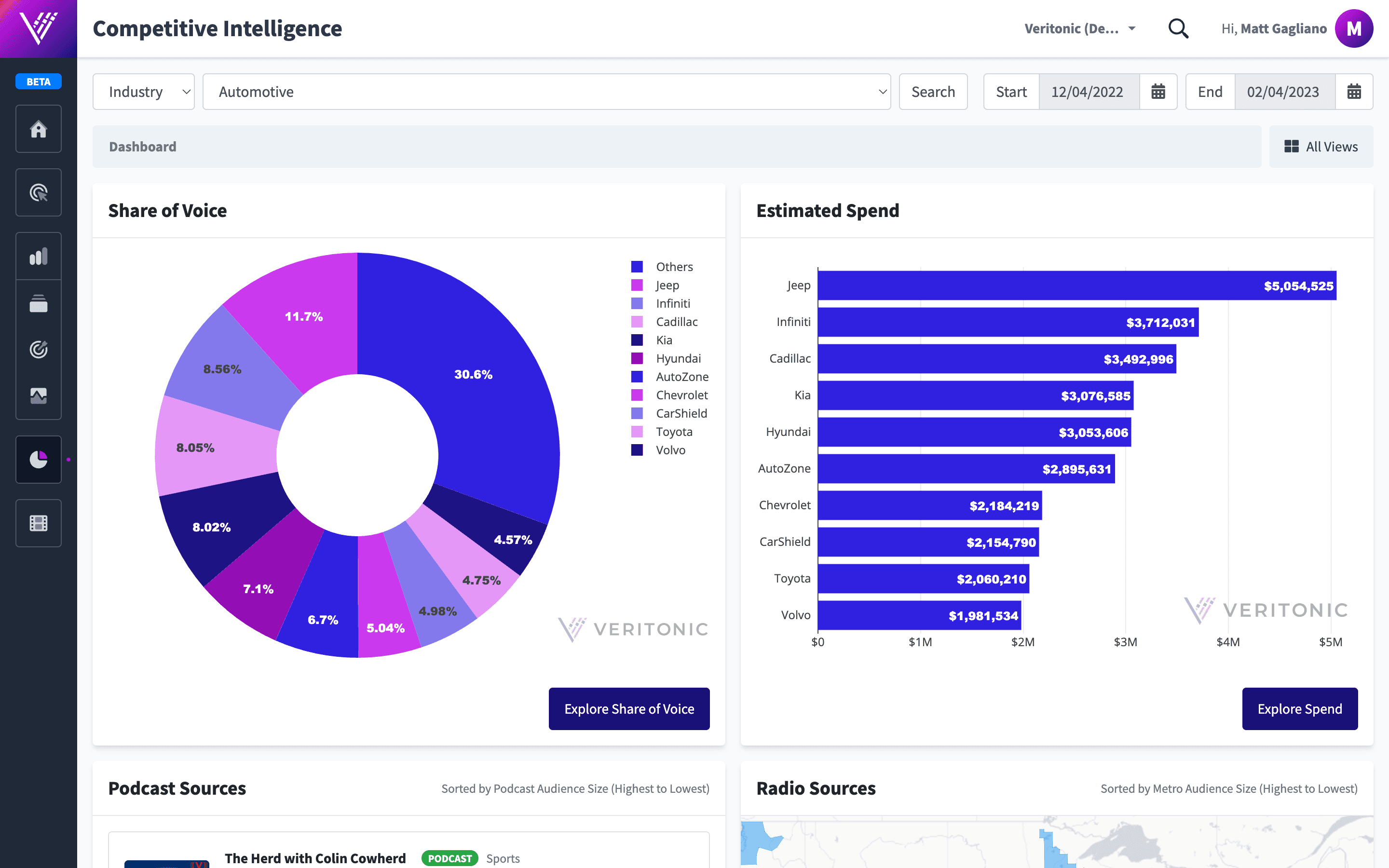Open the target cursor sidebar icon
Viewport: 1389px width, 868px height.
39,192
